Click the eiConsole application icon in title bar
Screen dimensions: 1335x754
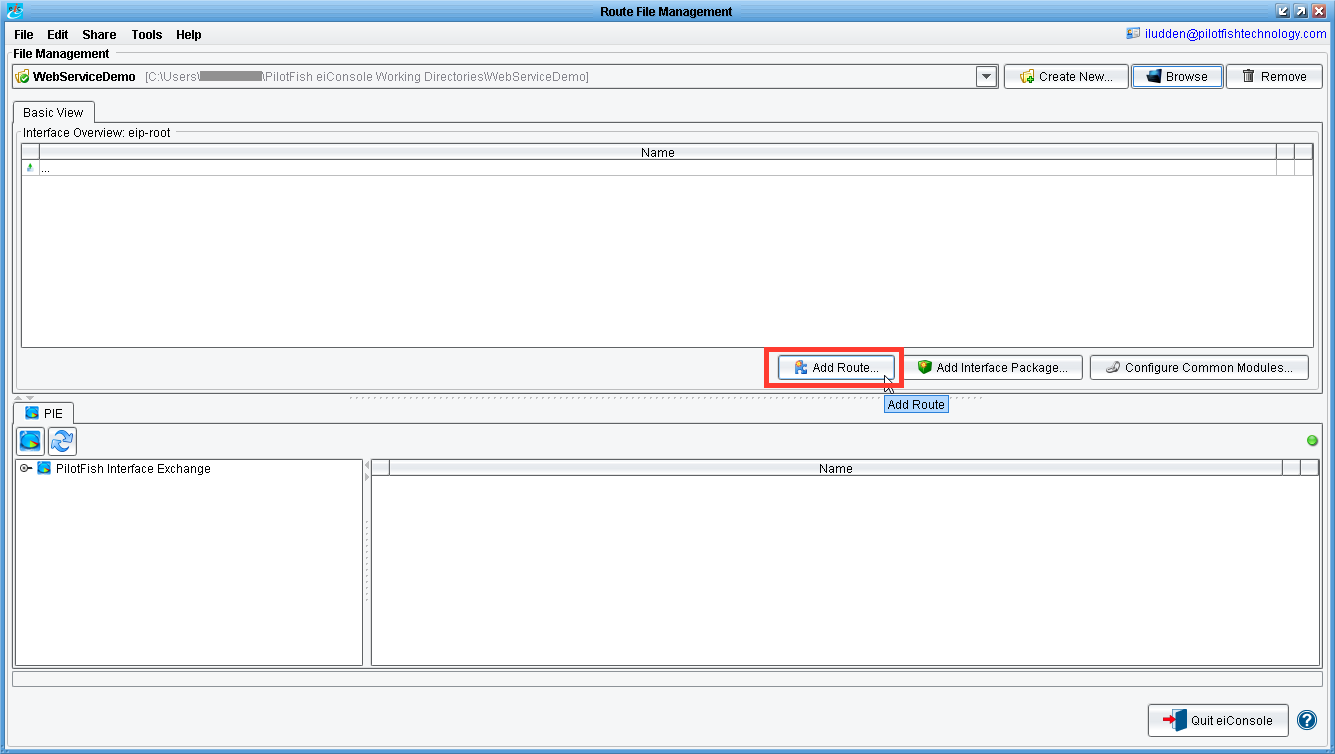[14, 11]
